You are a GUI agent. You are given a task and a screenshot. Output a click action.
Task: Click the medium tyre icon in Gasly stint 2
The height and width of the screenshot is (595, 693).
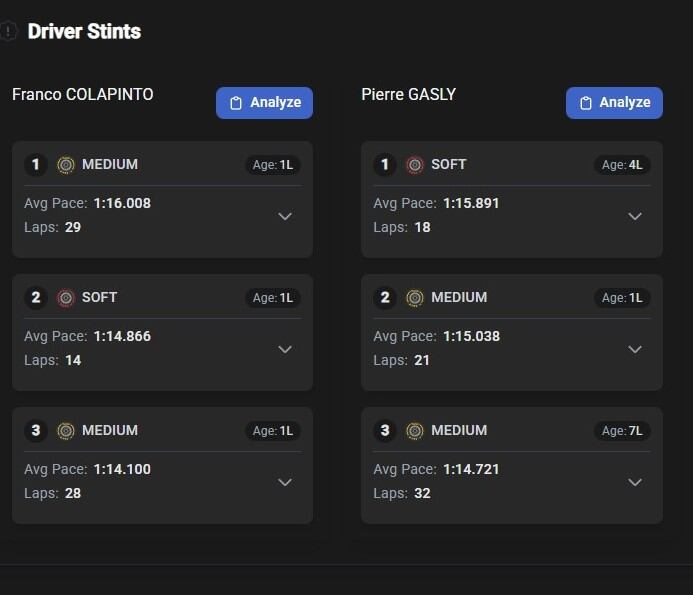pyautogui.click(x=415, y=298)
